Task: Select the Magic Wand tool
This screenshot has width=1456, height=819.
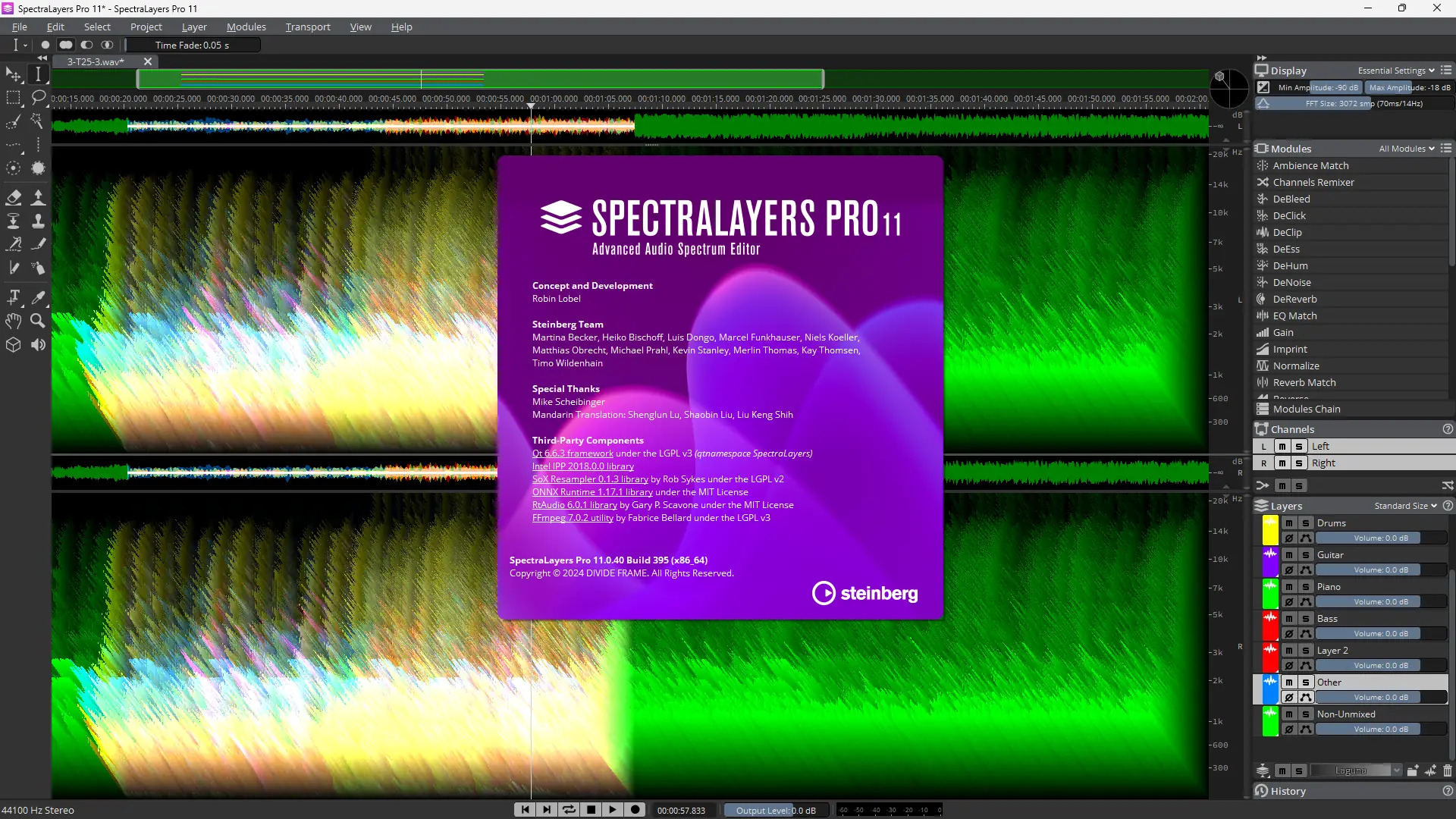Action: coord(38,121)
